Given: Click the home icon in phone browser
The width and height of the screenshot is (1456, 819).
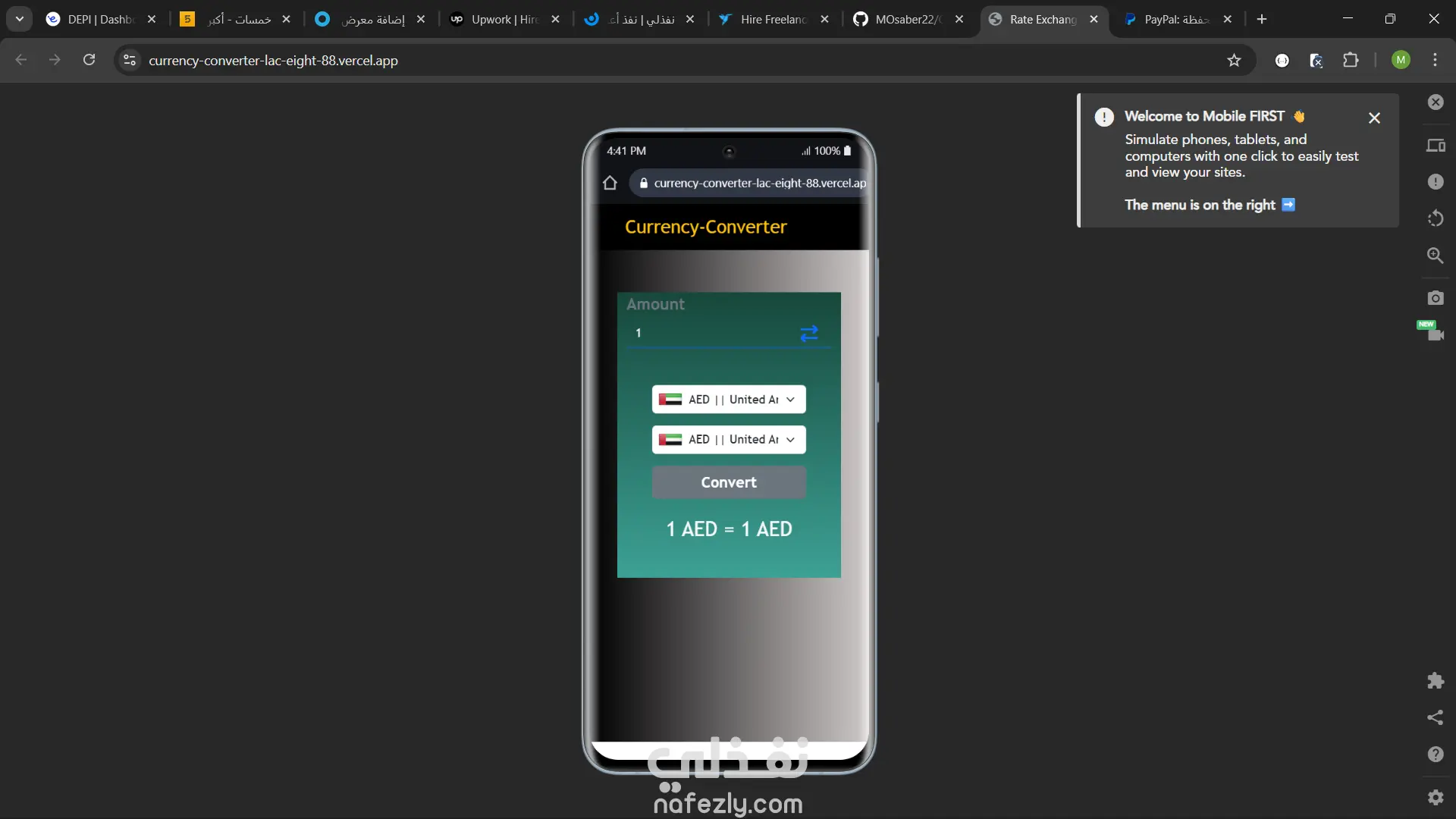Looking at the screenshot, I should [610, 183].
